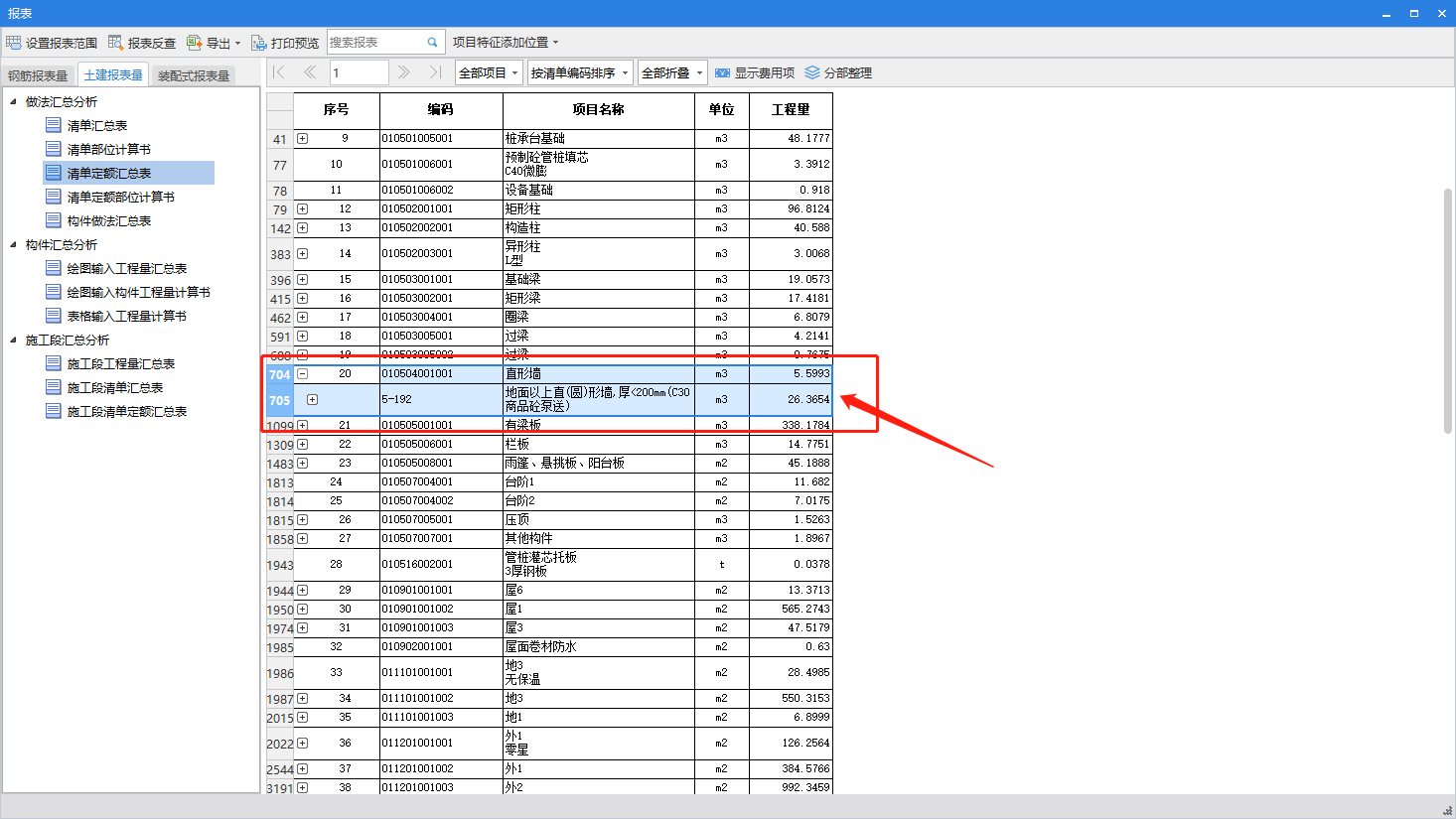Image resolution: width=1456 pixels, height=819 pixels.
Task: Switch to the 钢筋报表量 tab
Action: click(38, 75)
